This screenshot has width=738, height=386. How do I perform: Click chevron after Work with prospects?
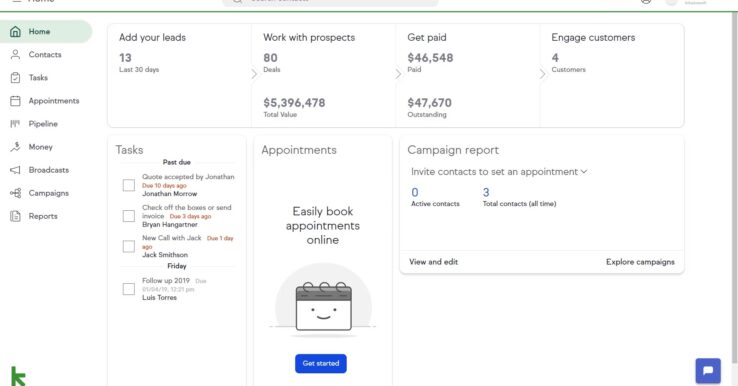tap(398, 74)
